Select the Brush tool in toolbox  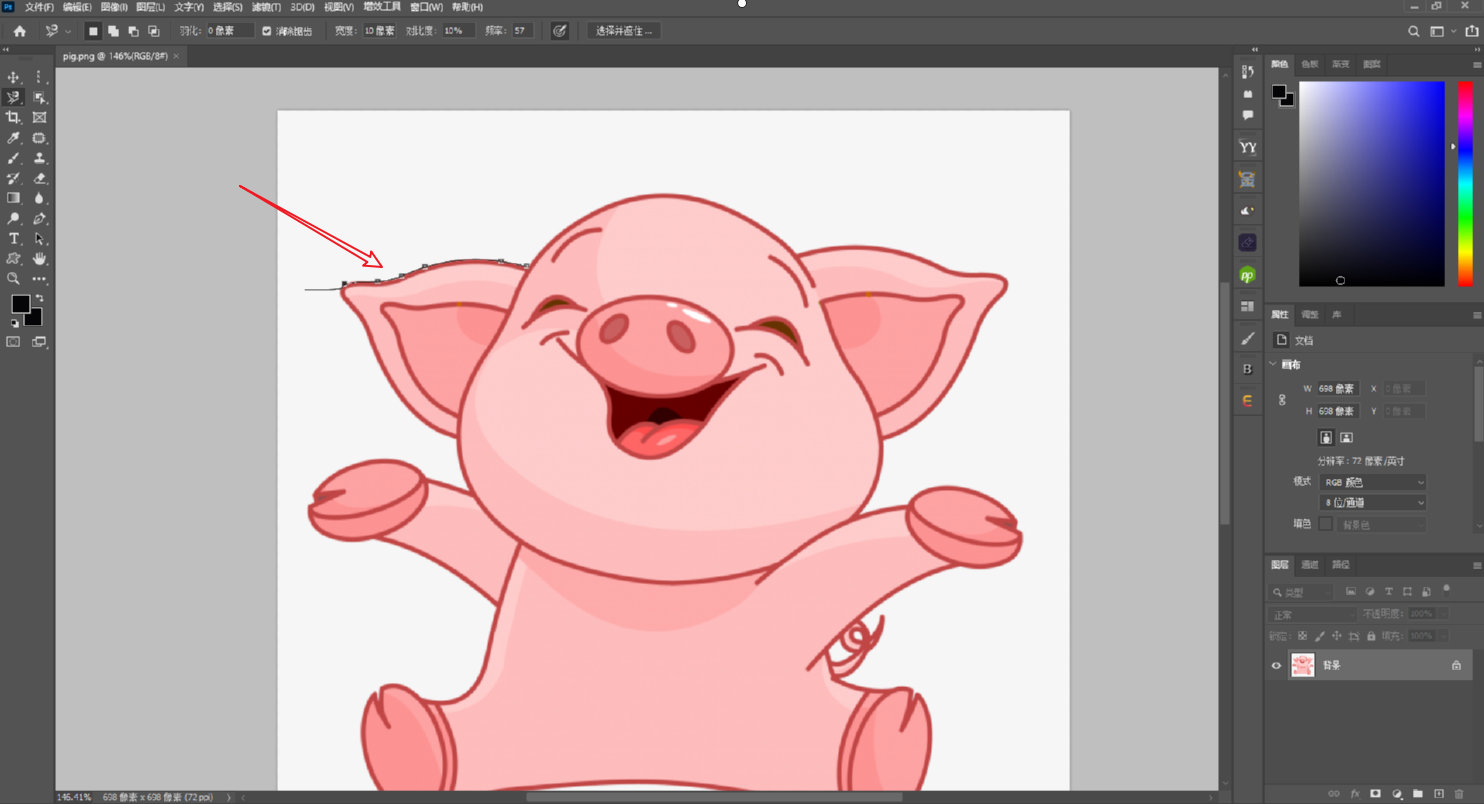pos(13,158)
